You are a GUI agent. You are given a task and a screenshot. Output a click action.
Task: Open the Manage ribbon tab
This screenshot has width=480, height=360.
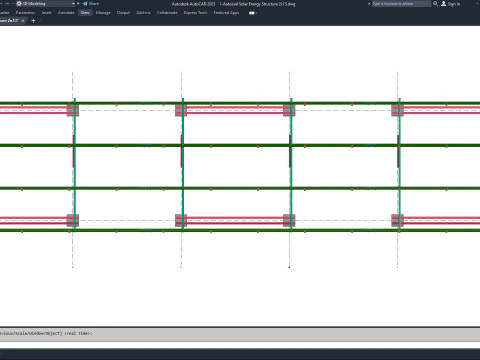click(103, 13)
